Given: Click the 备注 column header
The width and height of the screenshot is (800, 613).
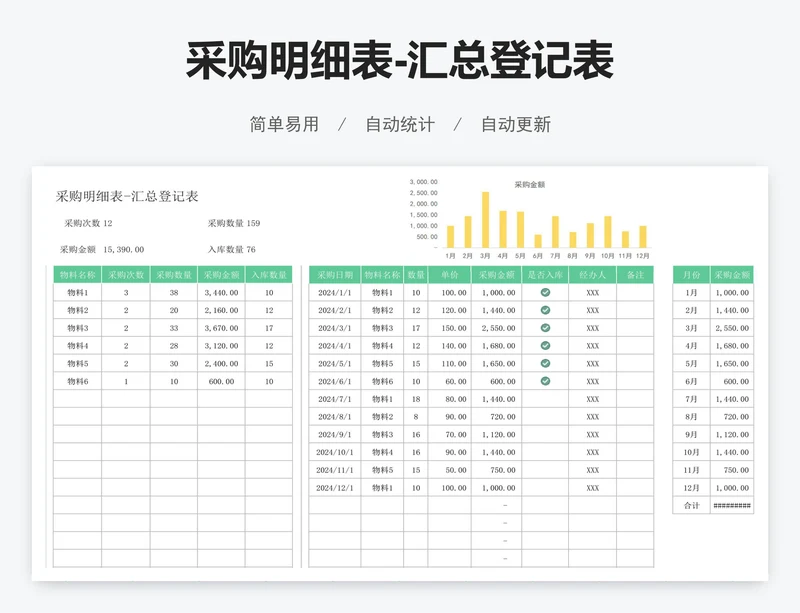Looking at the screenshot, I should tap(635, 275).
